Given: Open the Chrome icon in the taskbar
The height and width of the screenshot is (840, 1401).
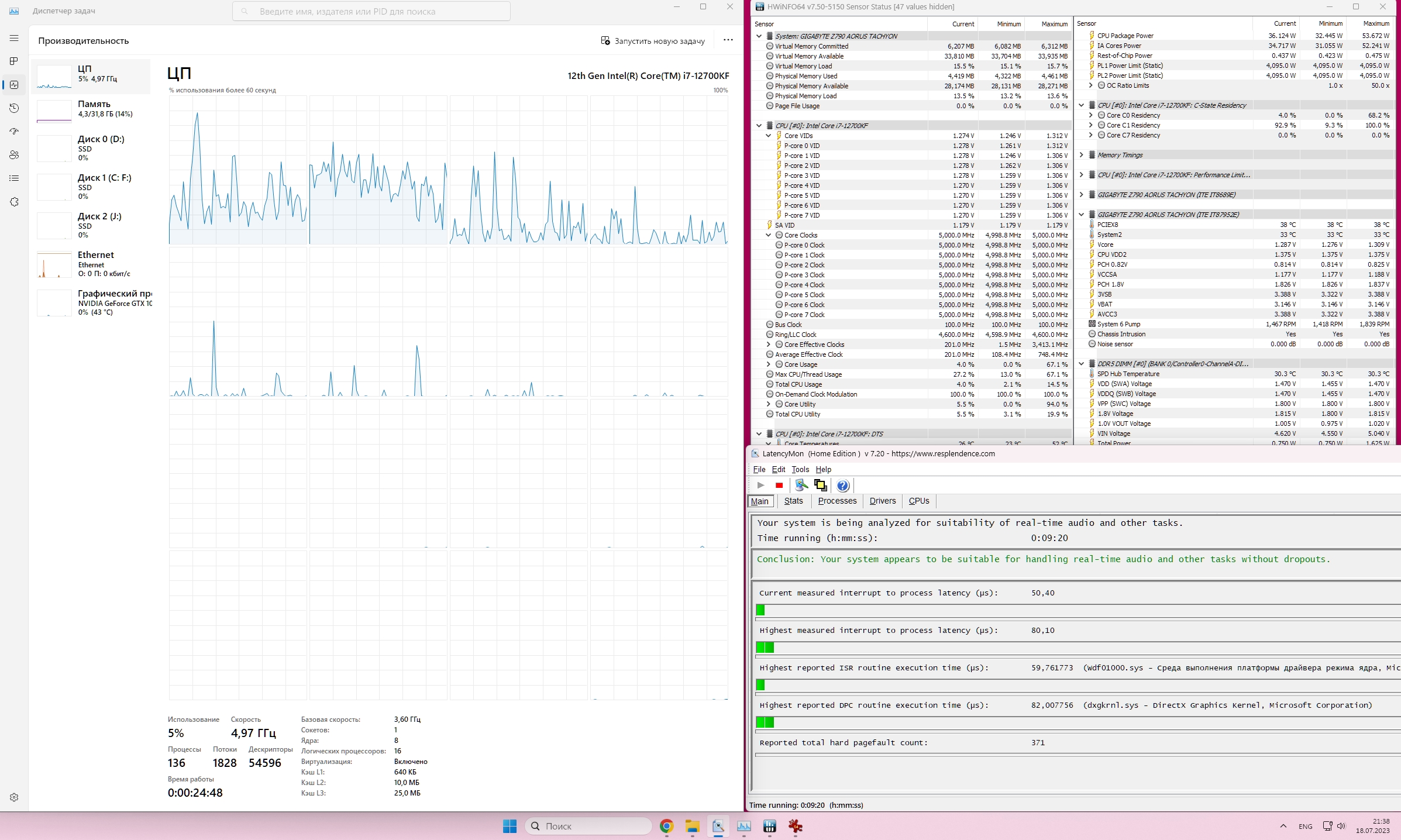Looking at the screenshot, I should (666, 826).
